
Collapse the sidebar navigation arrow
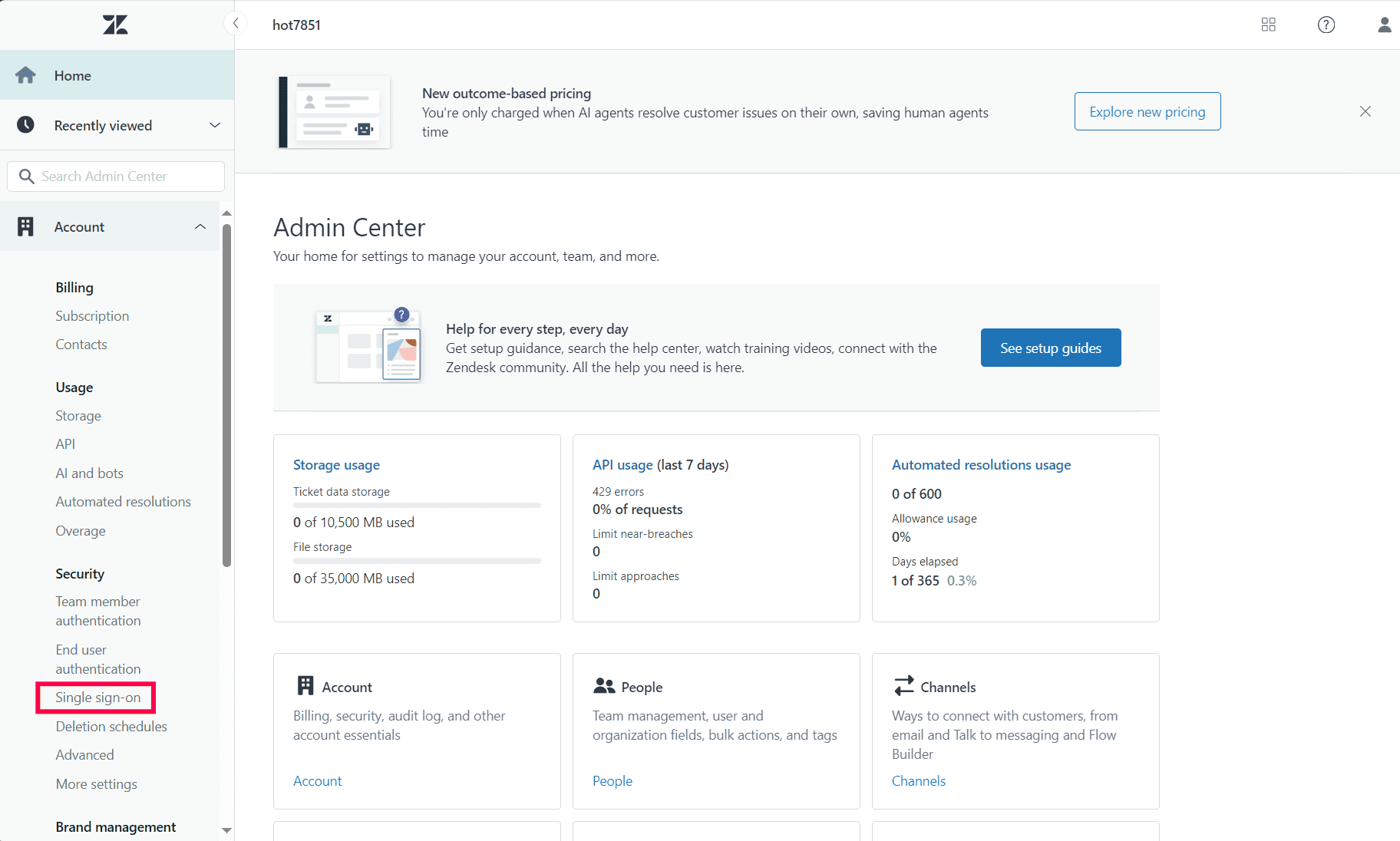click(236, 24)
